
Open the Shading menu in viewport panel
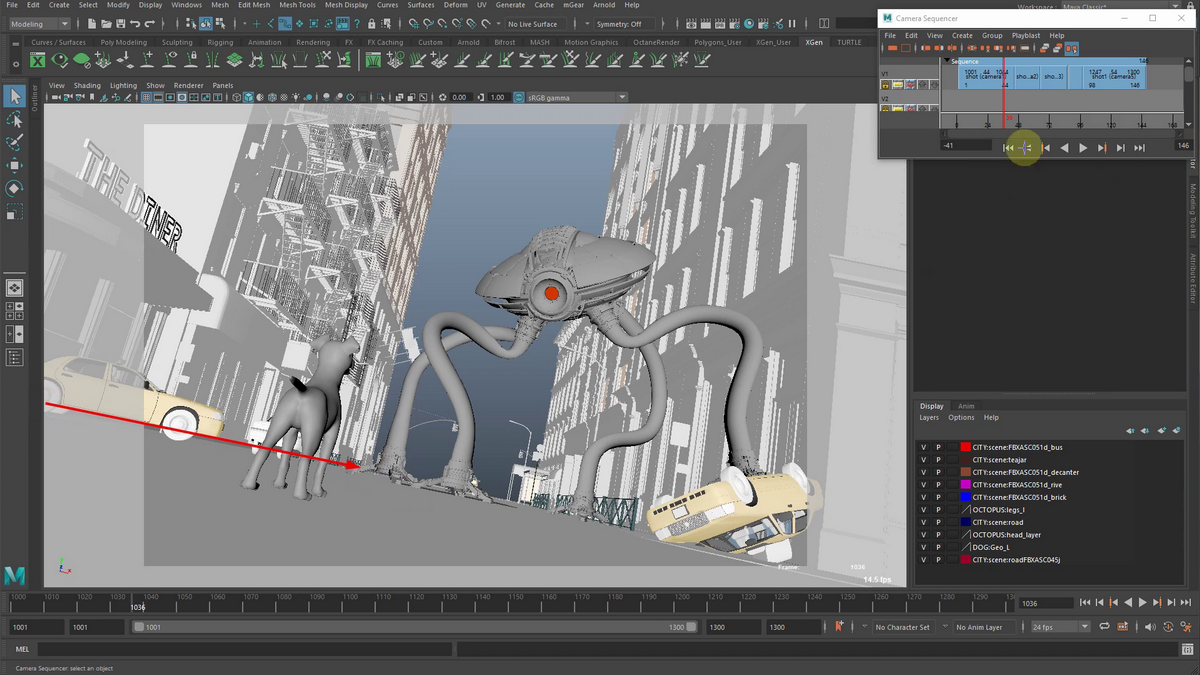pos(87,85)
